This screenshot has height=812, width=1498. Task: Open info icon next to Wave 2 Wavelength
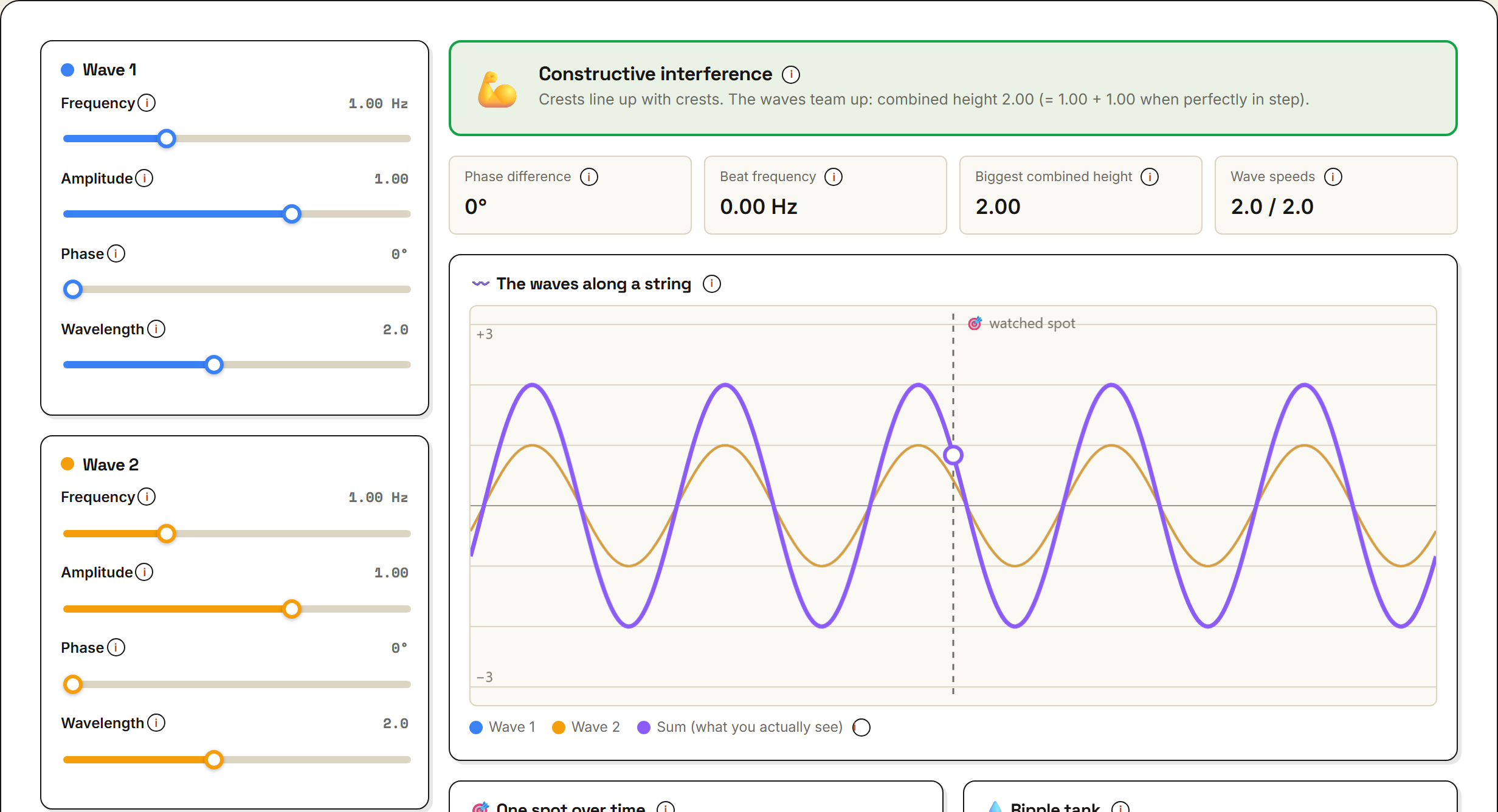[156, 723]
